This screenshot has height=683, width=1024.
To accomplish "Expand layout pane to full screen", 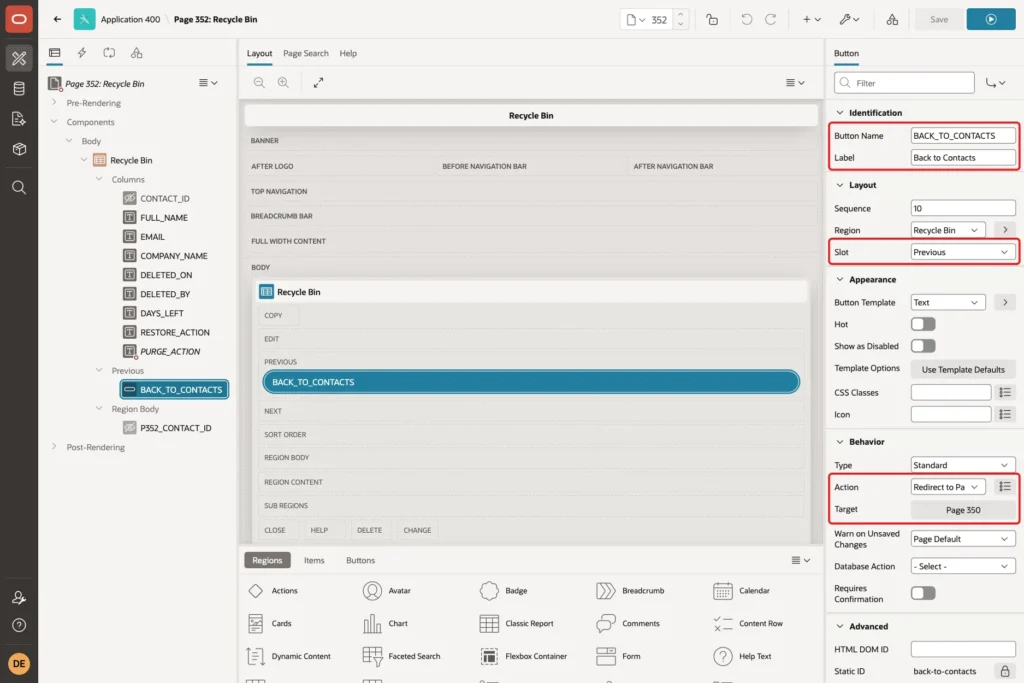I will 318,82.
